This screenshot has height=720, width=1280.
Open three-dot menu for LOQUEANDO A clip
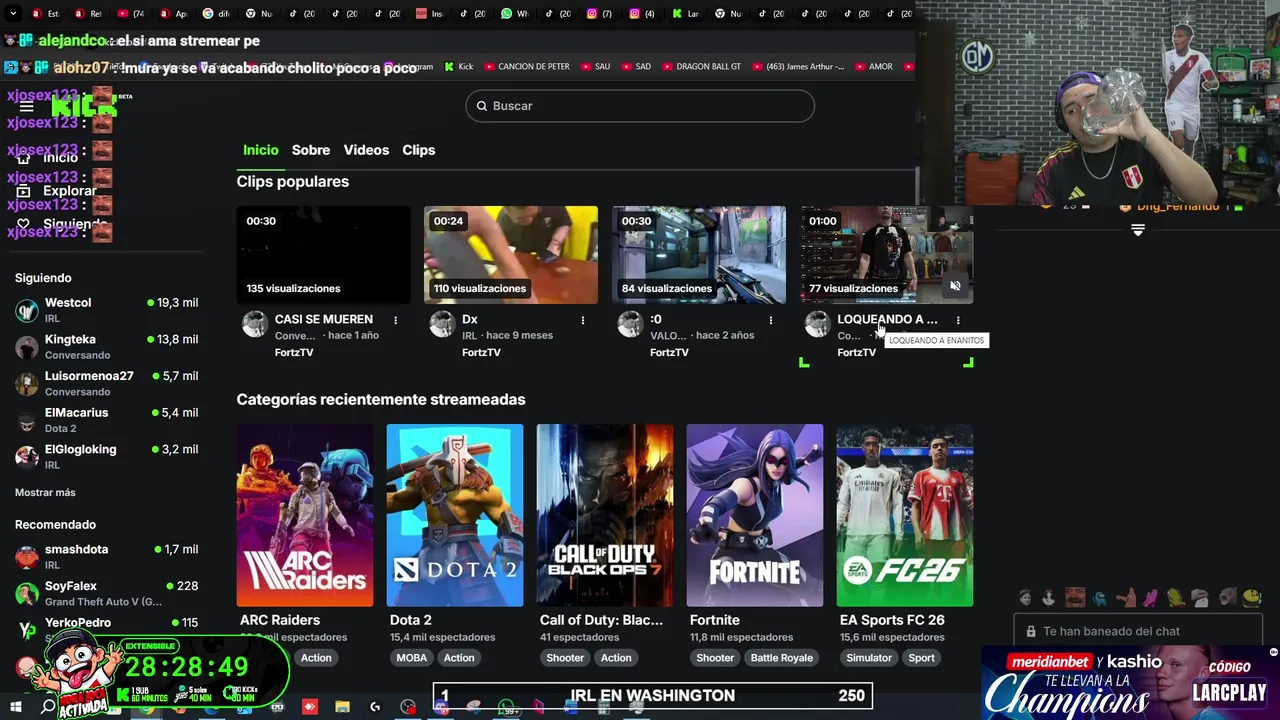(x=958, y=320)
